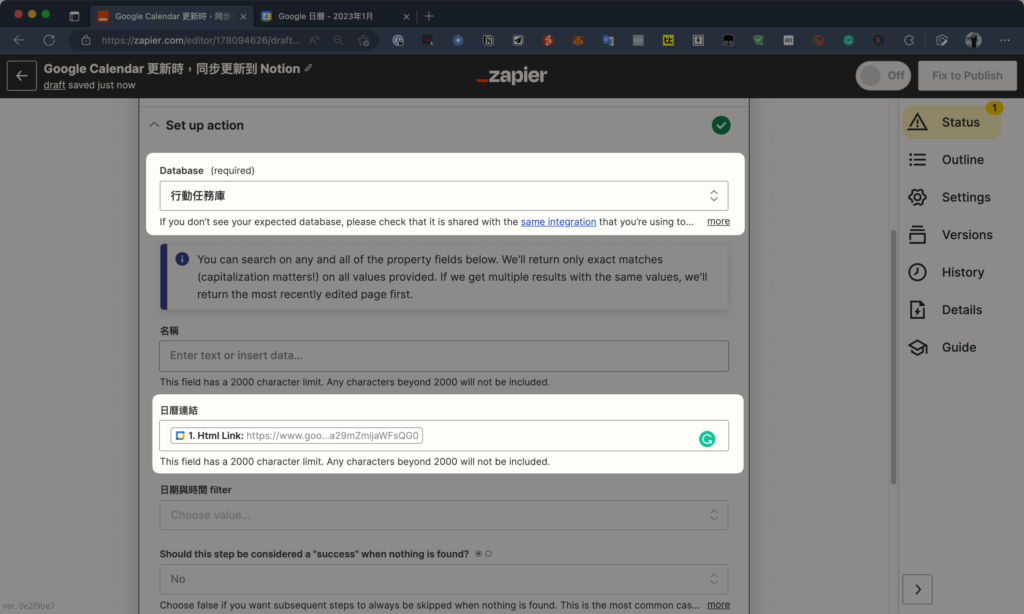Viewport: 1024px width, 614px height.
Task: Click the Fix to Publish button
Action: pos(967,76)
